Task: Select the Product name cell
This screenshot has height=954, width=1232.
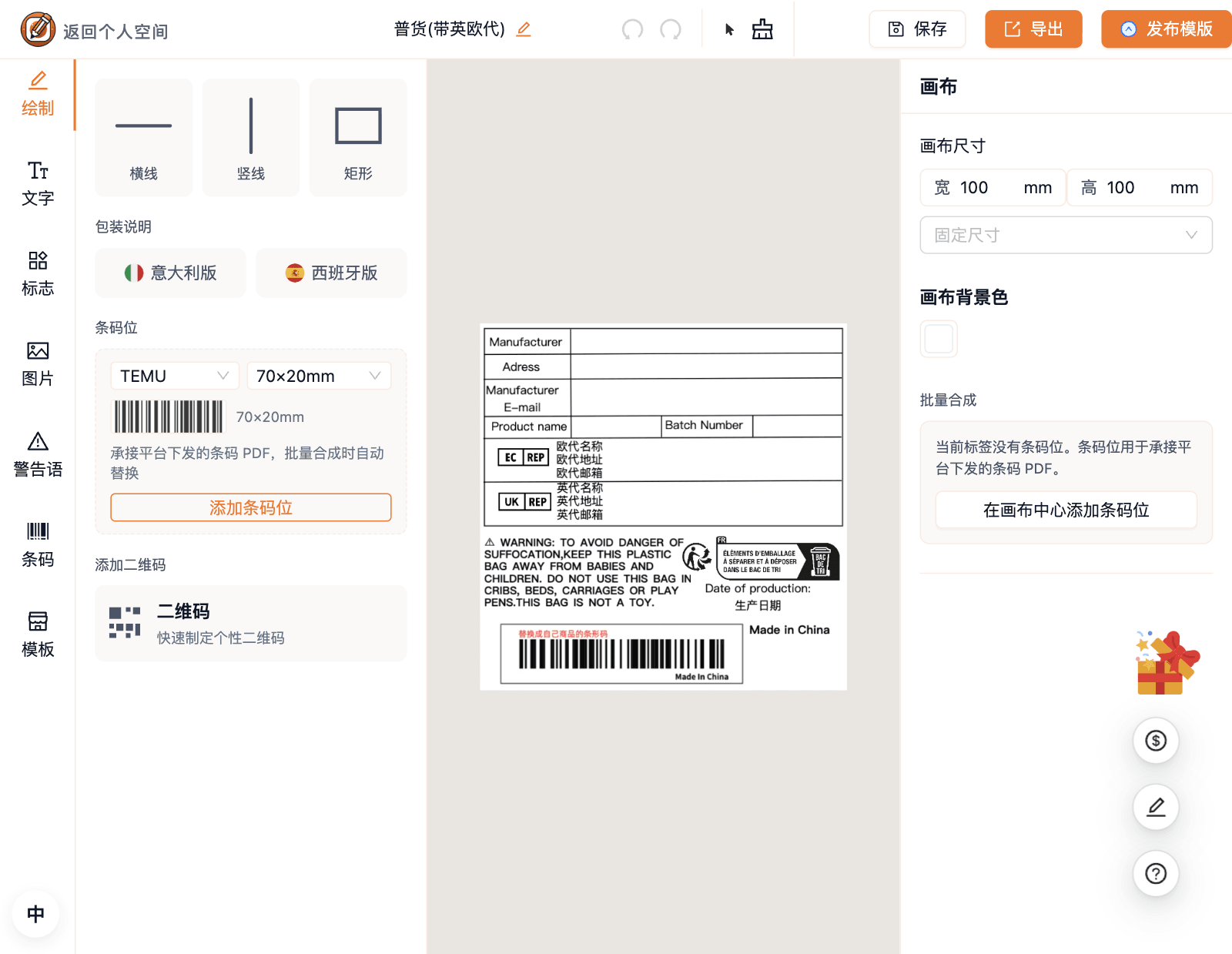Action: point(528,427)
